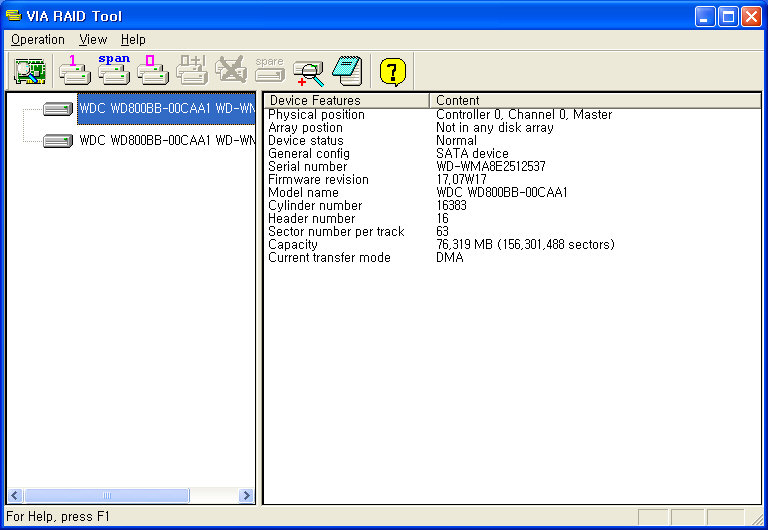The width and height of the screenshot is (768, 530).
Task: Create a RAID 1 array icon
Action: (75, 71)
